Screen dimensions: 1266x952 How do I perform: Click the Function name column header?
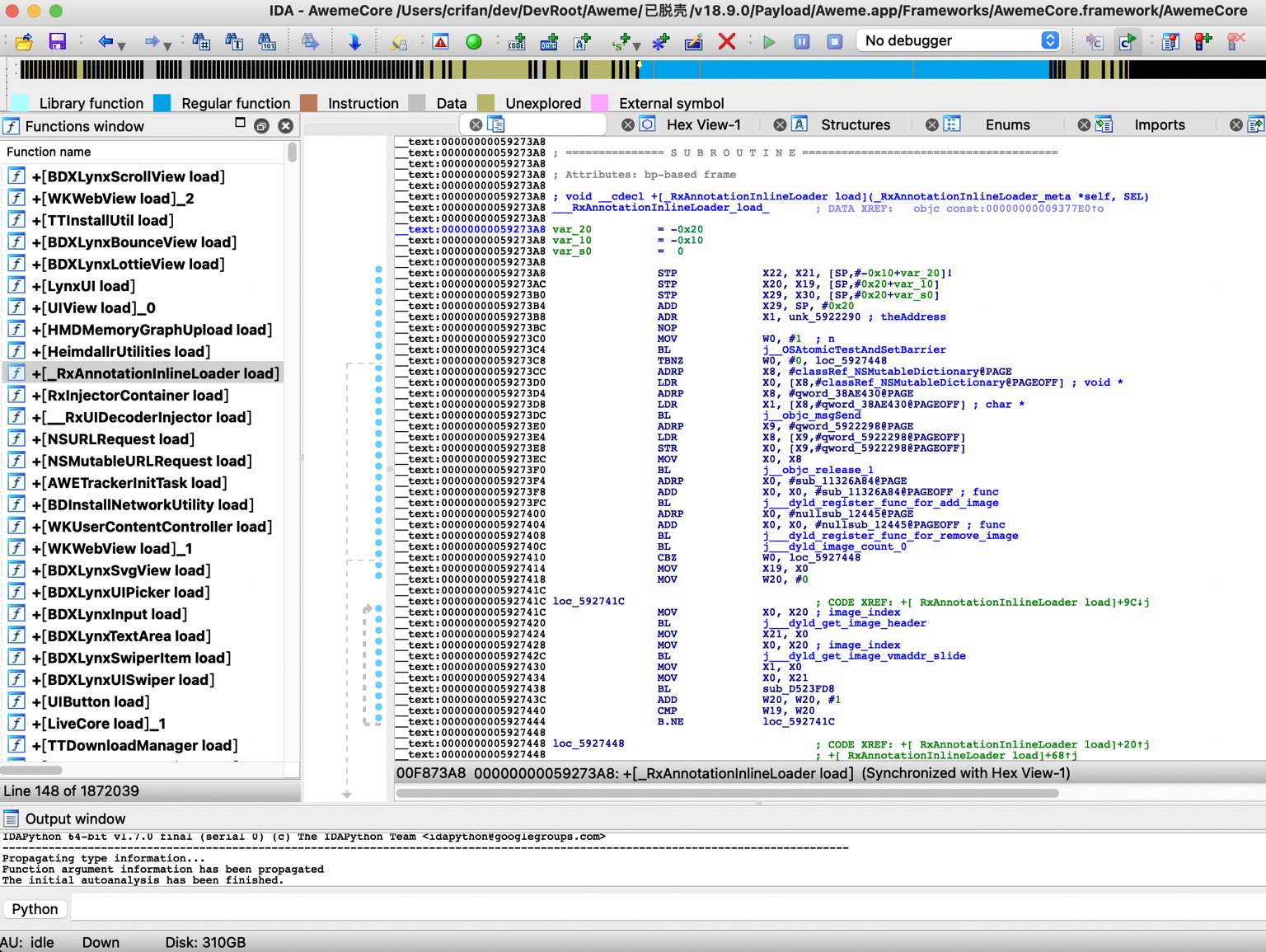click(x=143, y=152)
